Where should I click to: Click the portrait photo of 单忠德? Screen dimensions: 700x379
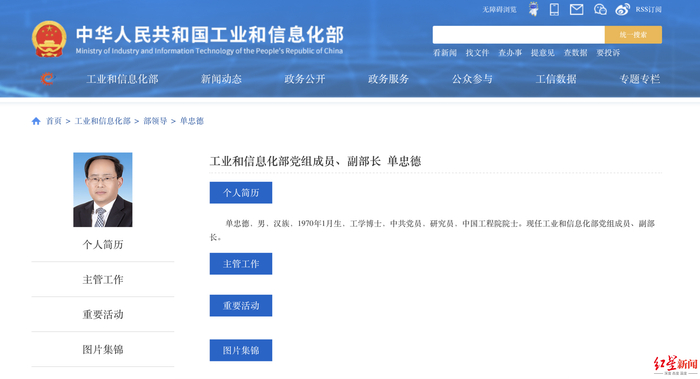click(103, 190)
